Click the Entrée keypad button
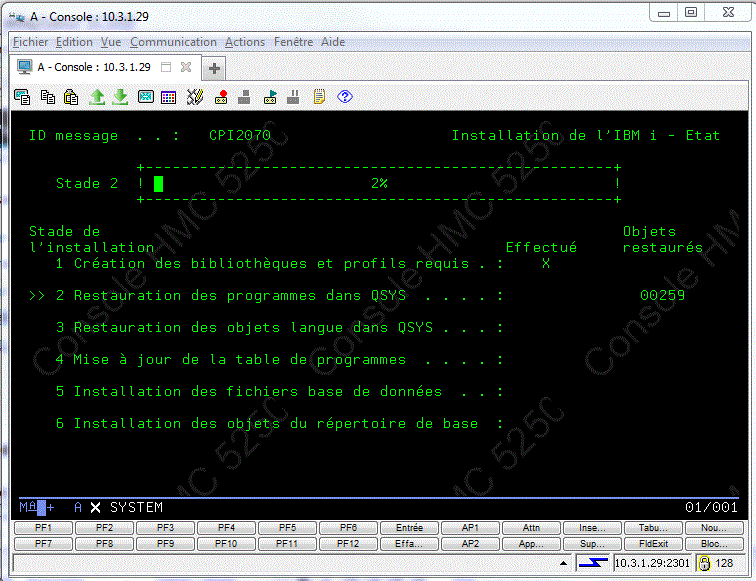Viewport: 756px width, 581px height. coord(409,528)
